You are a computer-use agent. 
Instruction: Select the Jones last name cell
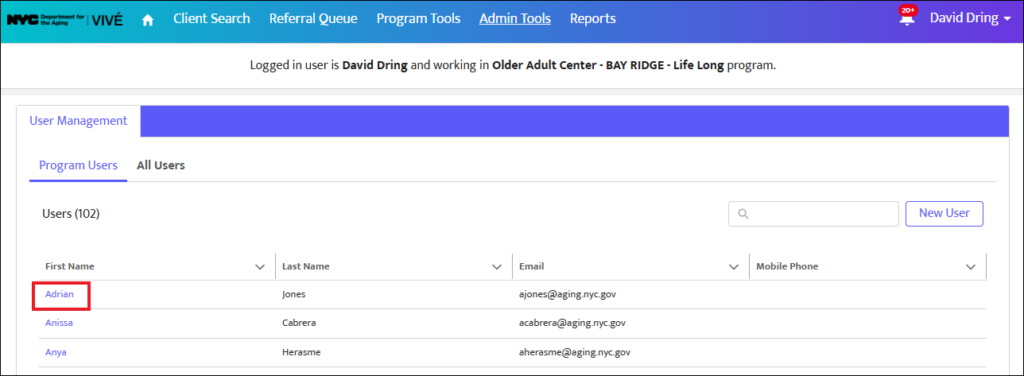coord(294,294)
